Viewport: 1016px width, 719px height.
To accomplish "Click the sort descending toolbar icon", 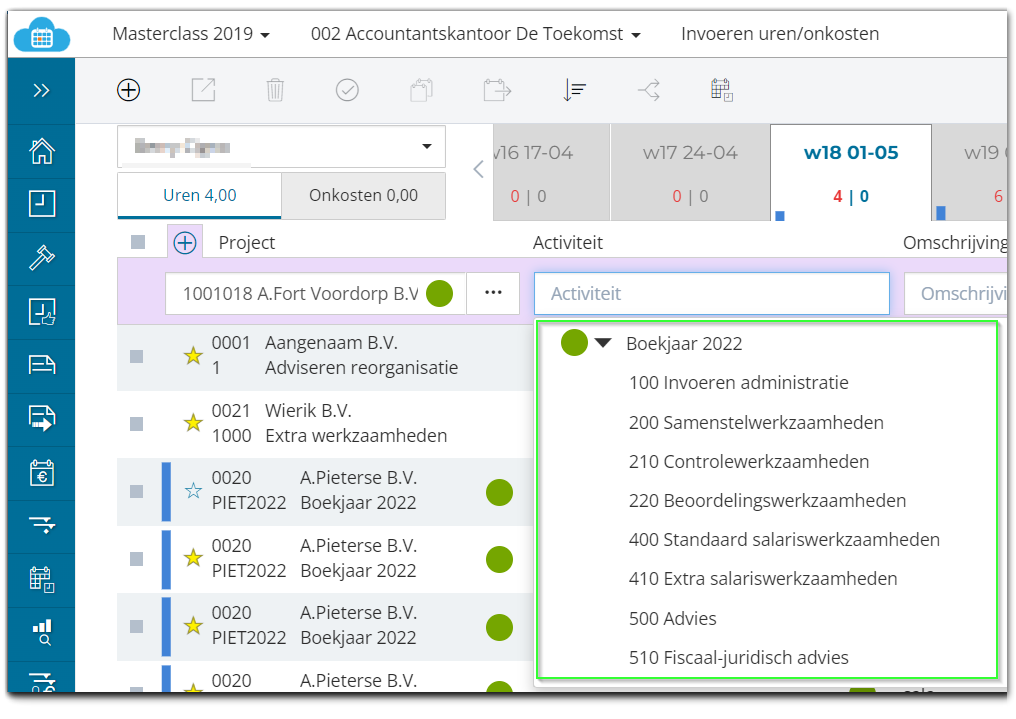I will click(574, 90).
